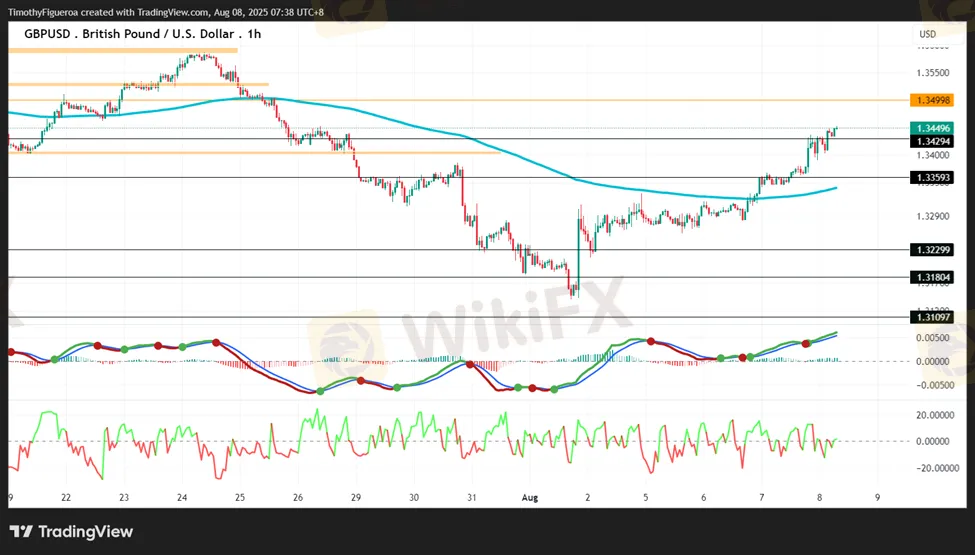Screen dimensions: 975x555
Task: Click date label 29 on the time axis
Action: [356, 498]
